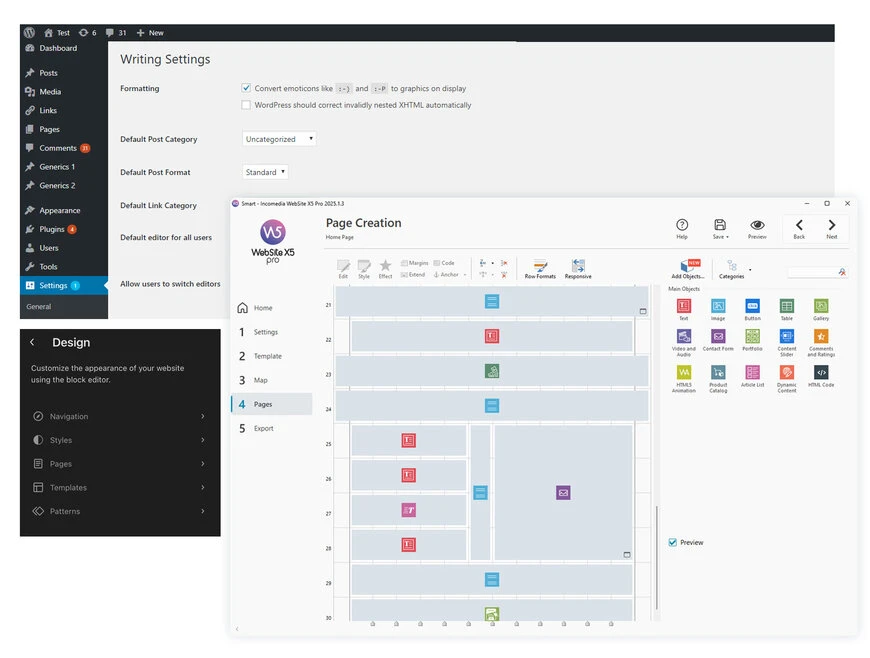Screen dimensions: 870x658
Task: Uncheck the convert emoticons to graphics option
Action: coord(245,88)
